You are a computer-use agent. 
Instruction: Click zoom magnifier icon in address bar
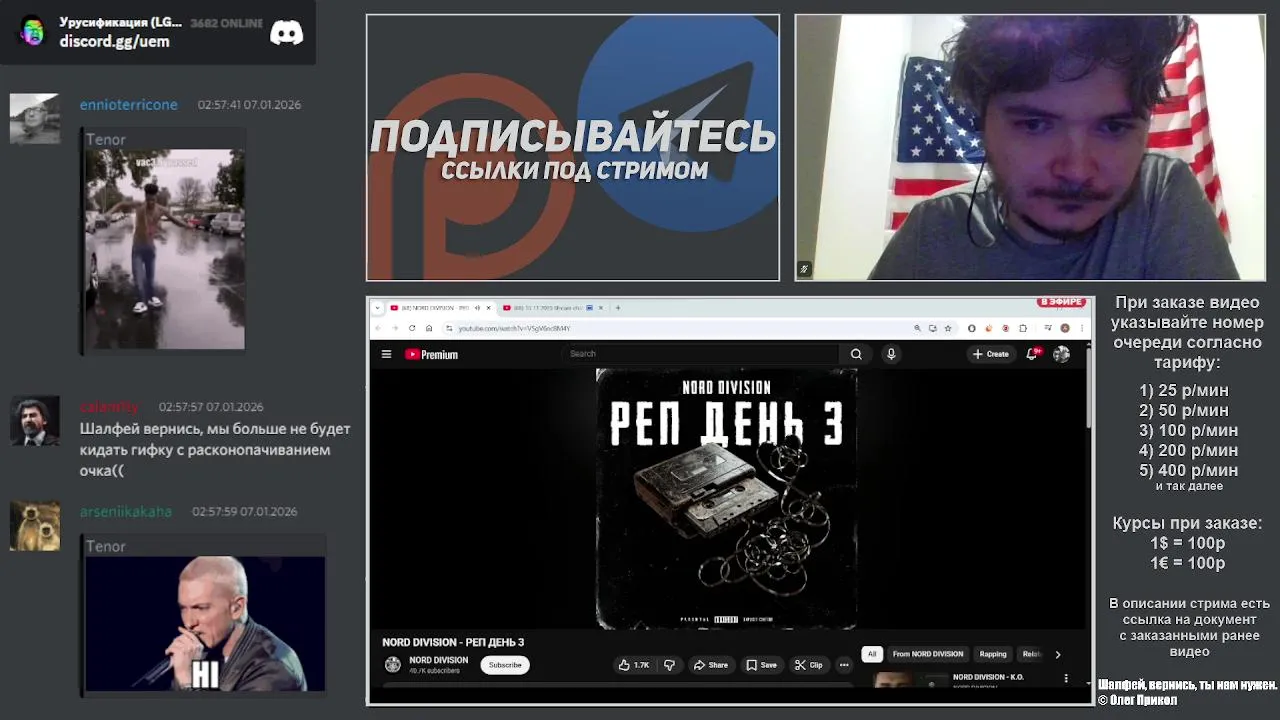(917, 328)
